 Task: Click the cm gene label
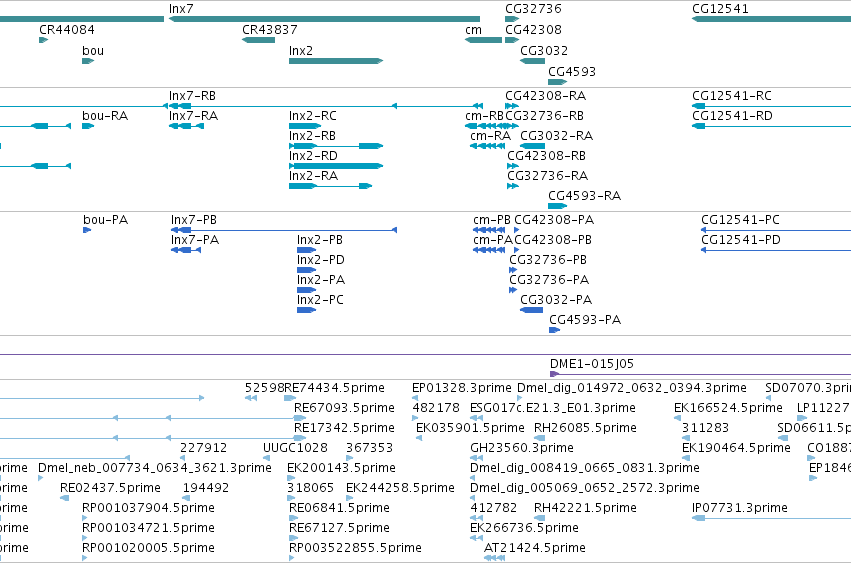(x=473, y=30)
